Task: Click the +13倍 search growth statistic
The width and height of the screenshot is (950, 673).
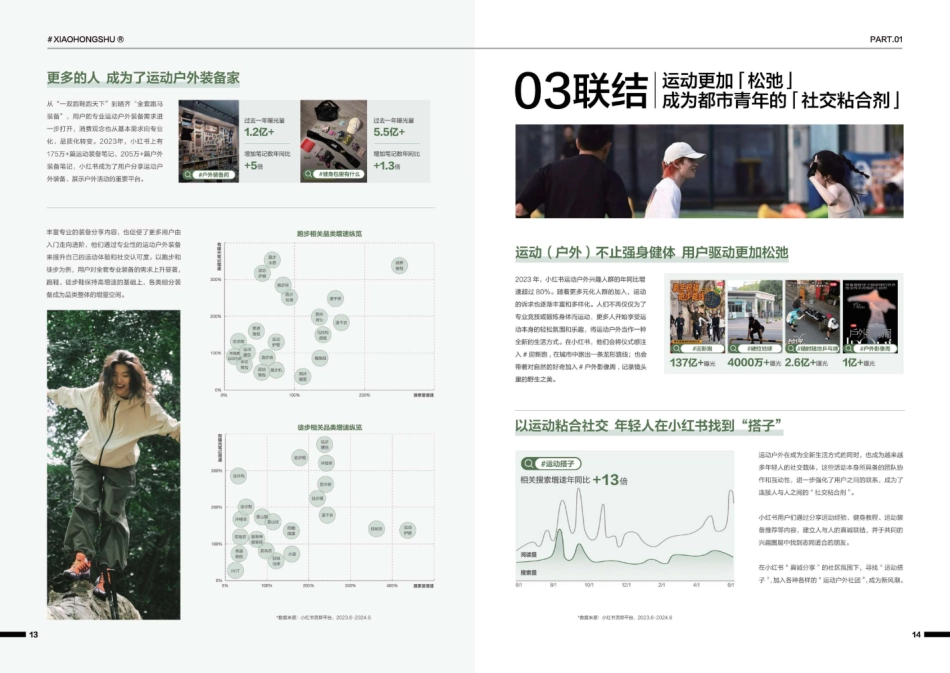Action: [x=608, y=480]
